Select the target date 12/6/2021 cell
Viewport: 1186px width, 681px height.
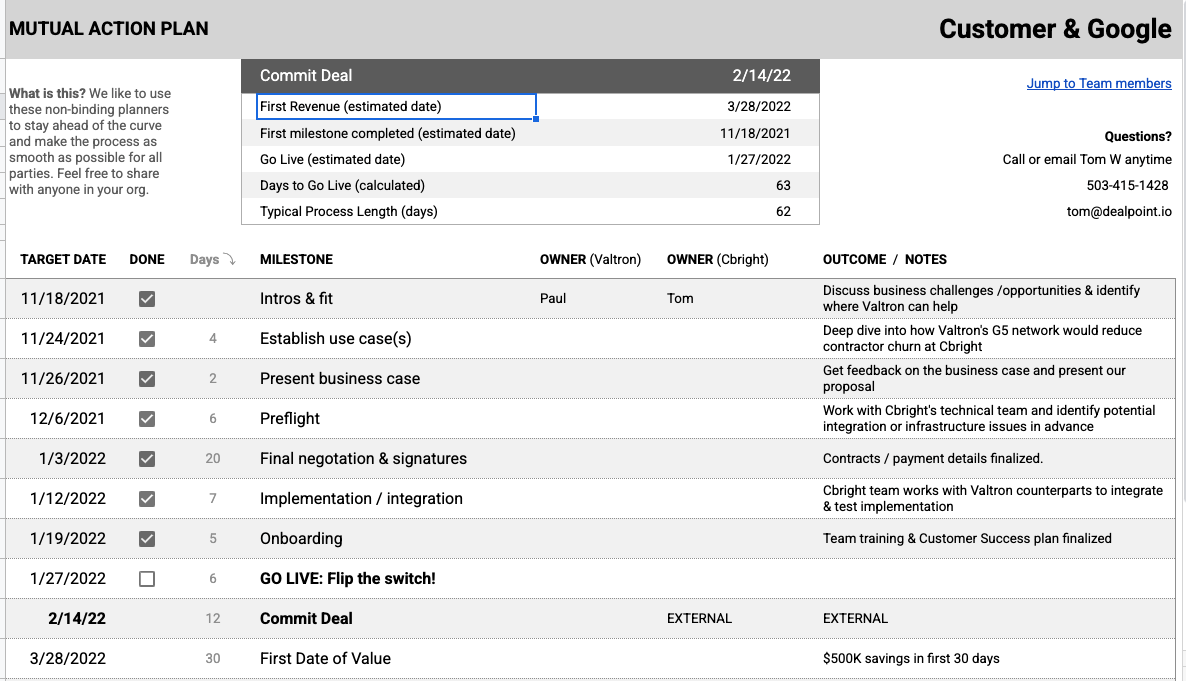[x=67, y=419]
